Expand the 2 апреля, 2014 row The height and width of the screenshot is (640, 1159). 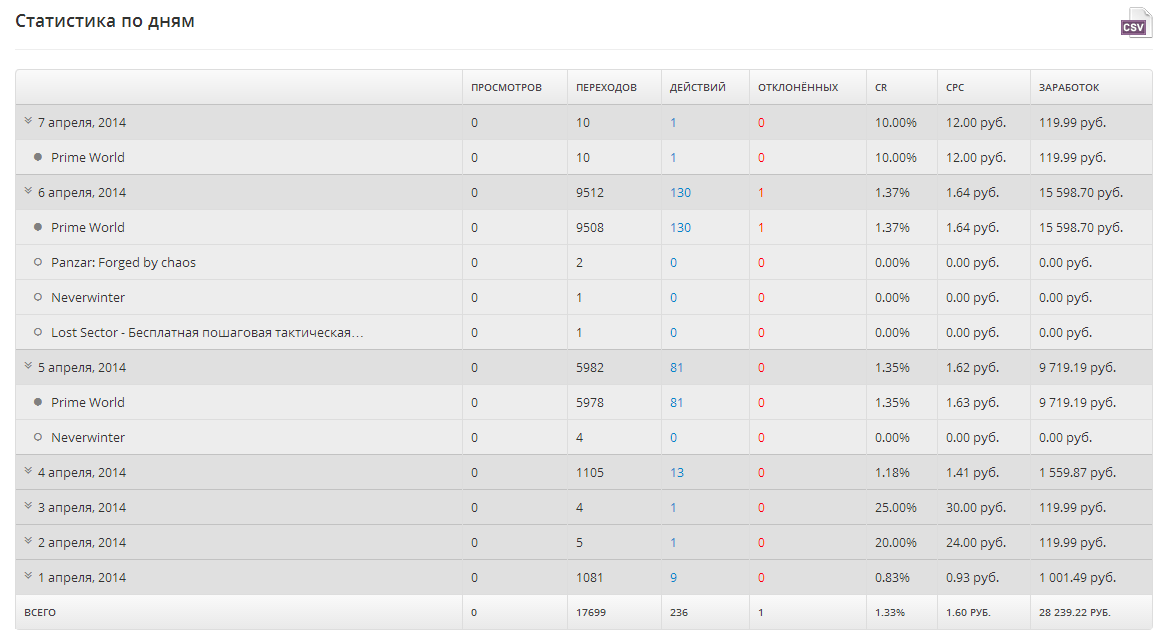29,542
